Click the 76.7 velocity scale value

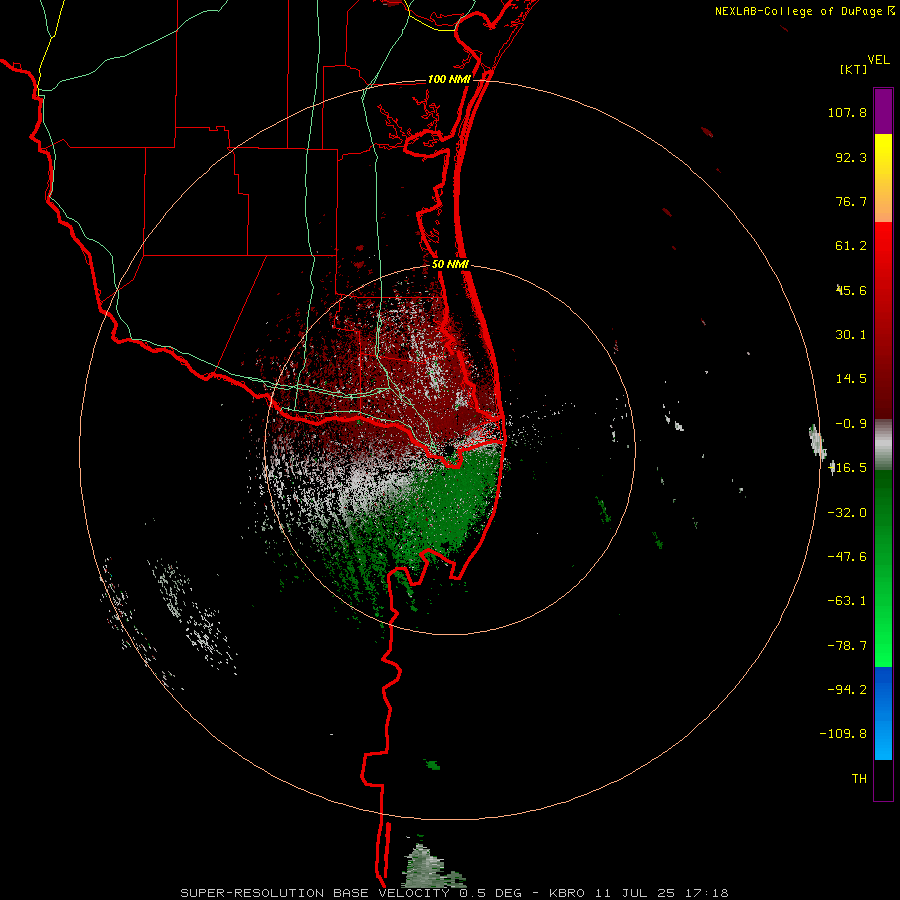[851, 201]
